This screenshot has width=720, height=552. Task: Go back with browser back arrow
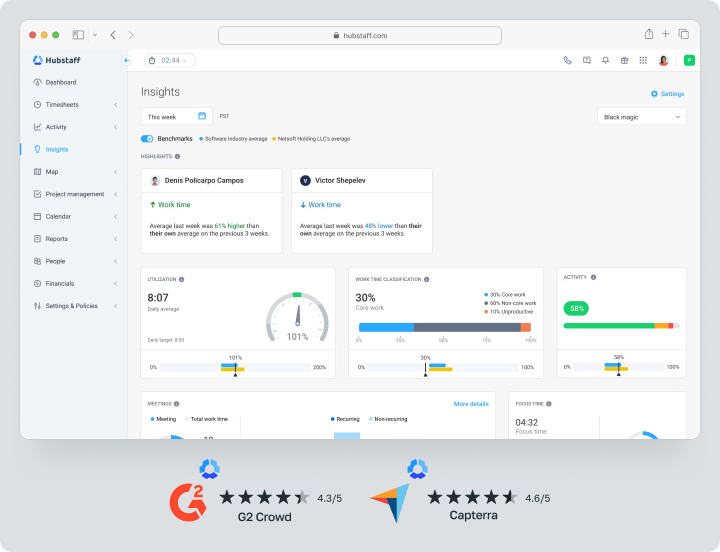(113, 35)
